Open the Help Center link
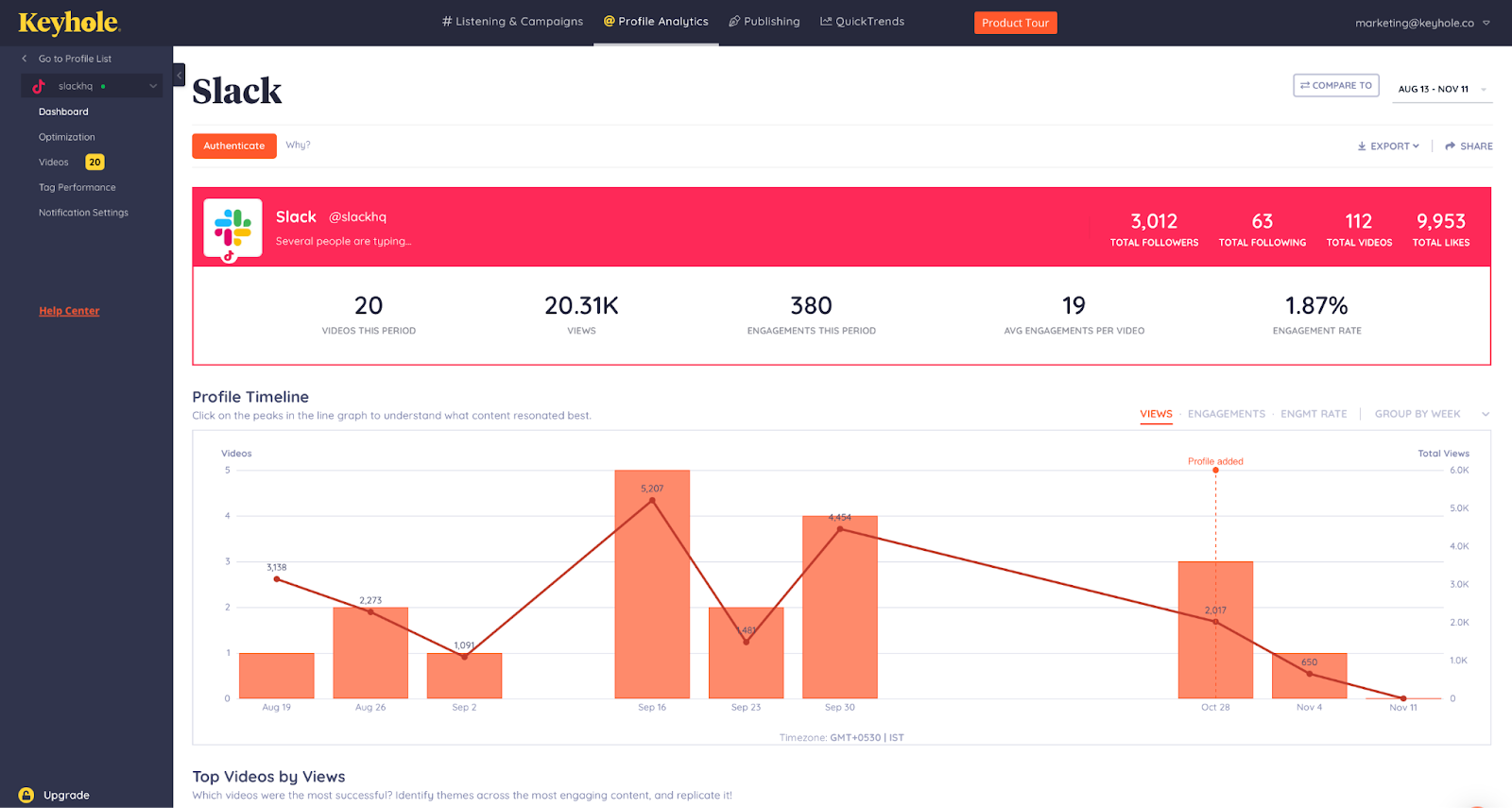The height and width of the screenshot is (808, 1512). point(69,311)
